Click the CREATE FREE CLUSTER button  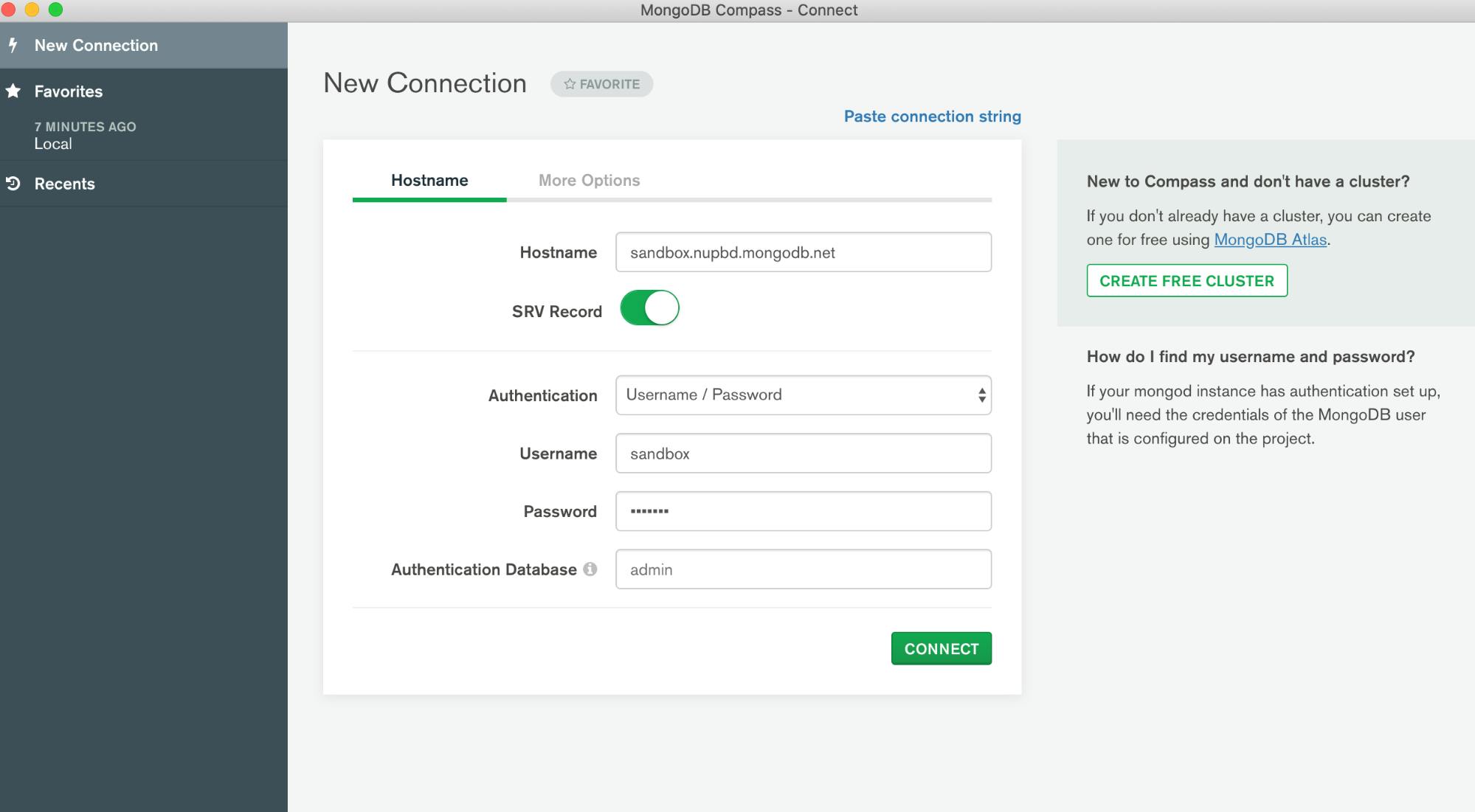tap(1187, 280)
